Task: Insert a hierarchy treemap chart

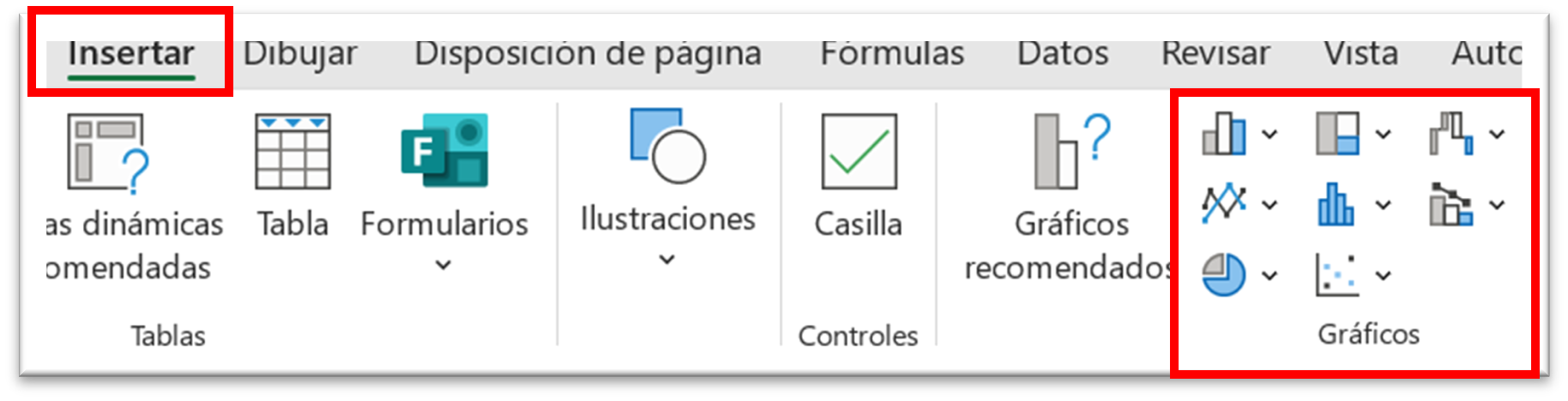Action: tap(1337, 134)
